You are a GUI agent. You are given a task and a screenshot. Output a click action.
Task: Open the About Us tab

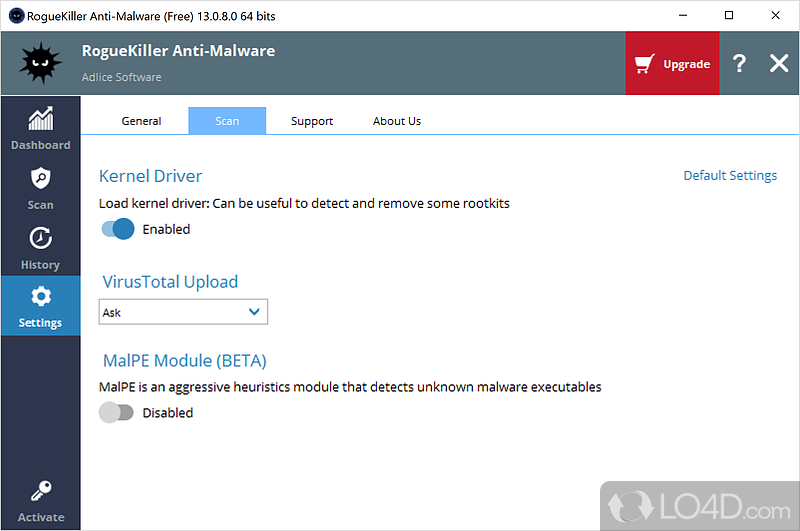tap(397, 121)
